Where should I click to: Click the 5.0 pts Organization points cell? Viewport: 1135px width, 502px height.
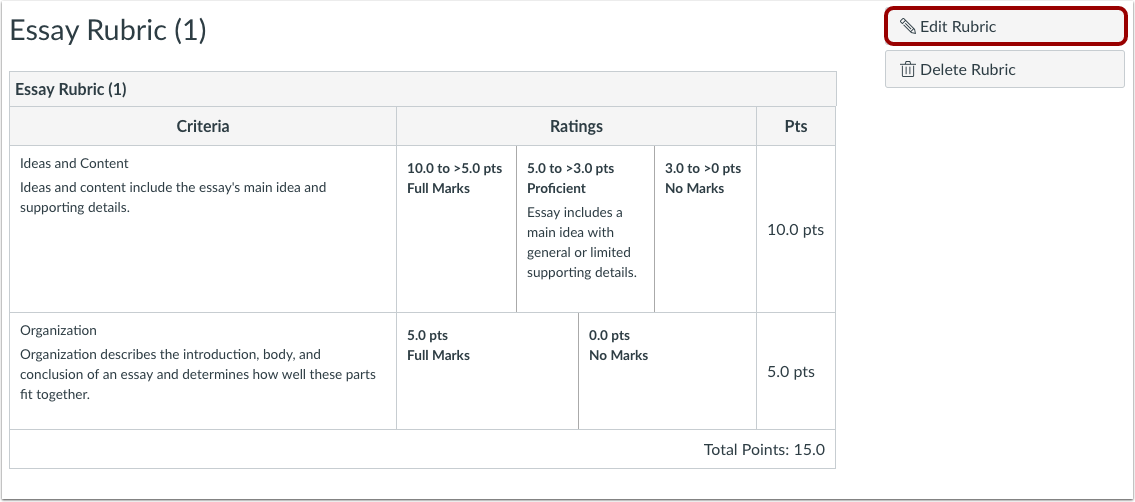point(791,372)
